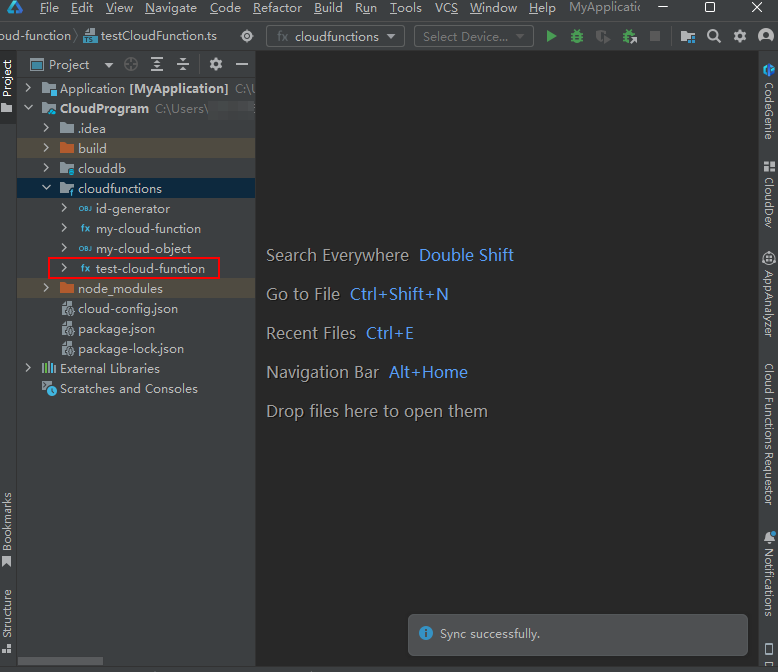Click Collapse All icon in Project panel
Viewport: 778px width, 672px height.
click(183, 64)
